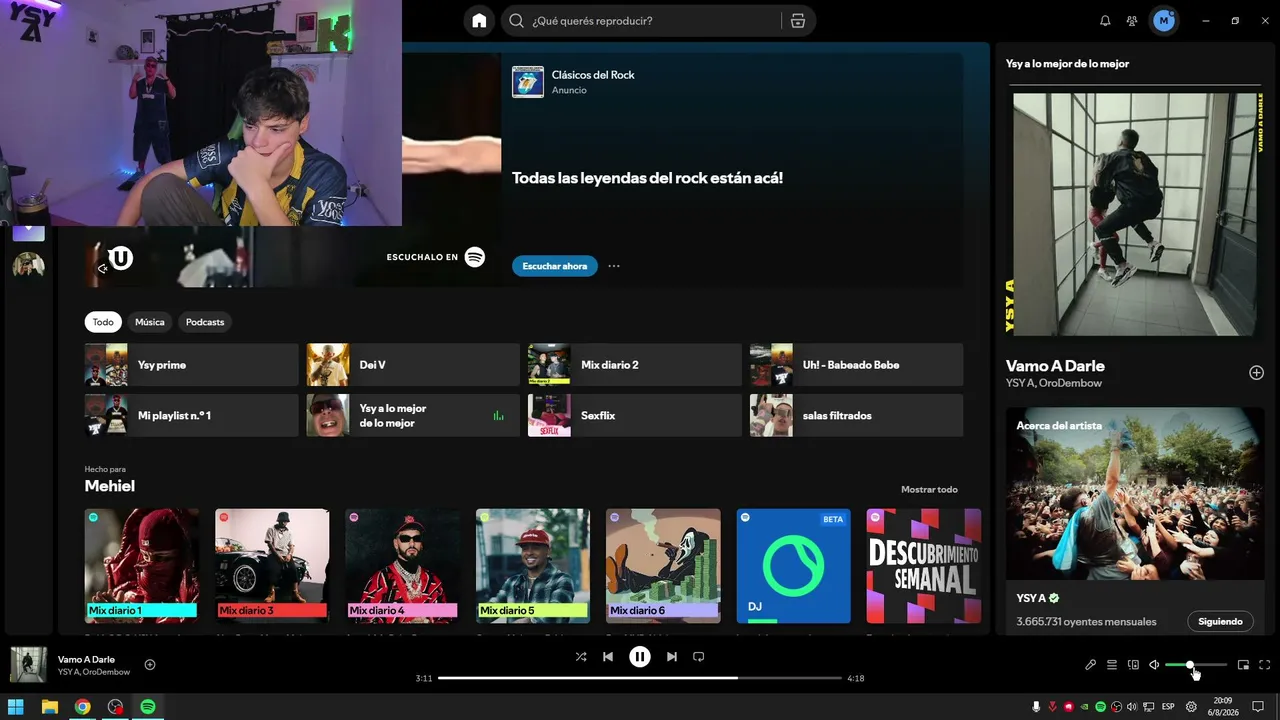
Task: Pause the current song
Action: (x=640, y=657)
